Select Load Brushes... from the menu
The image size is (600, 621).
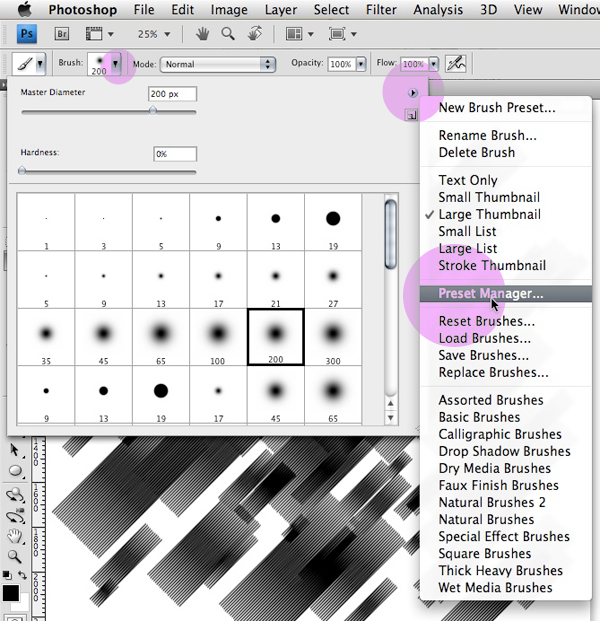tap(506, 338)
